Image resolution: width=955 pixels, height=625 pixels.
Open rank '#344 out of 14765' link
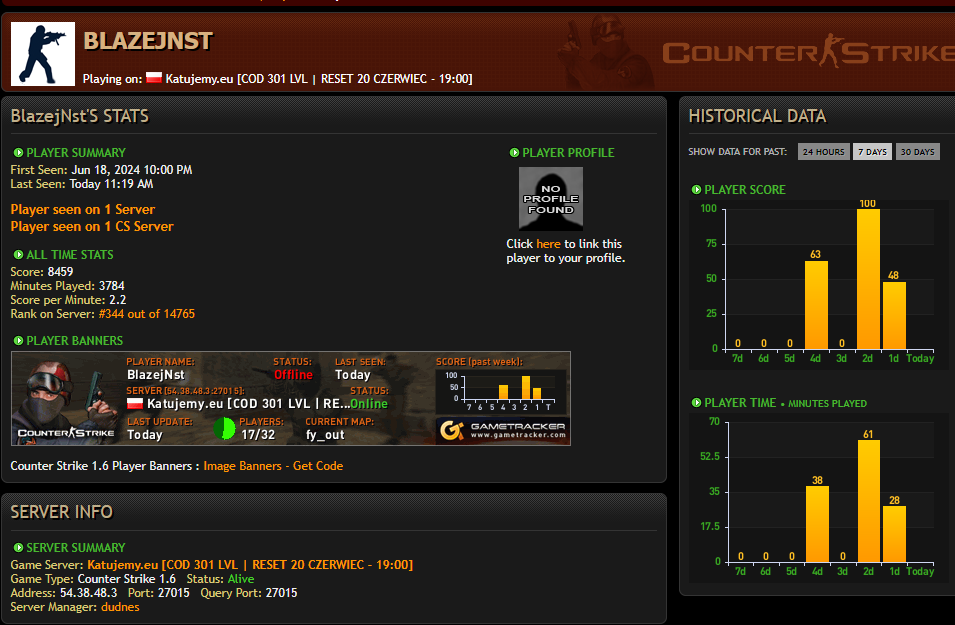[147, 314]
